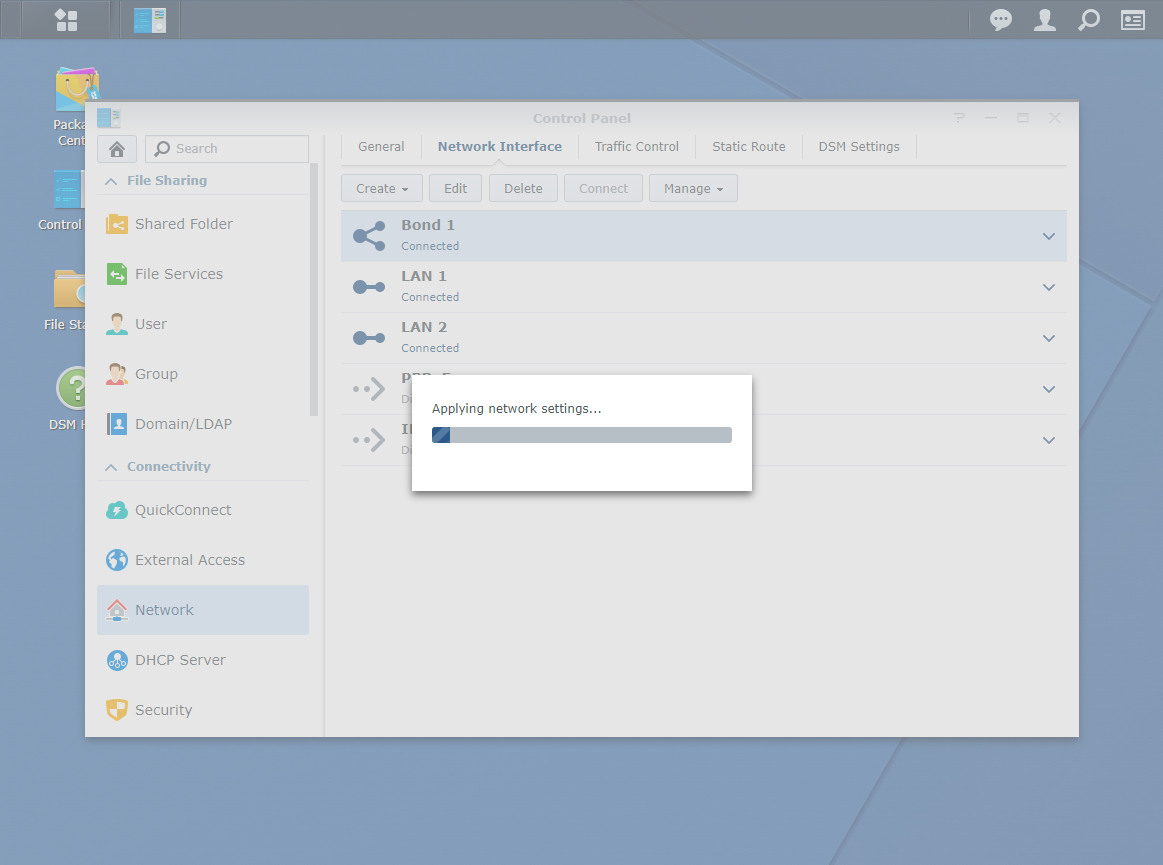Screen dimensions: 1163x865
Task: Switch to the DSM Settings tab
Action: coord(858,147)
